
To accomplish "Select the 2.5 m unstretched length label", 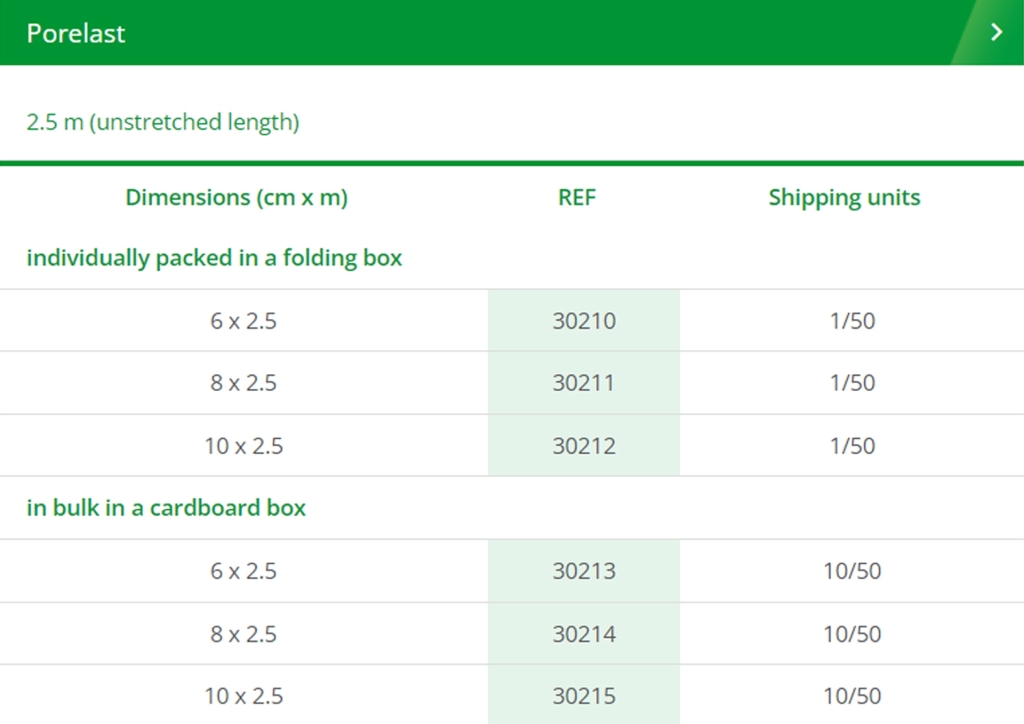I will 163,122.
